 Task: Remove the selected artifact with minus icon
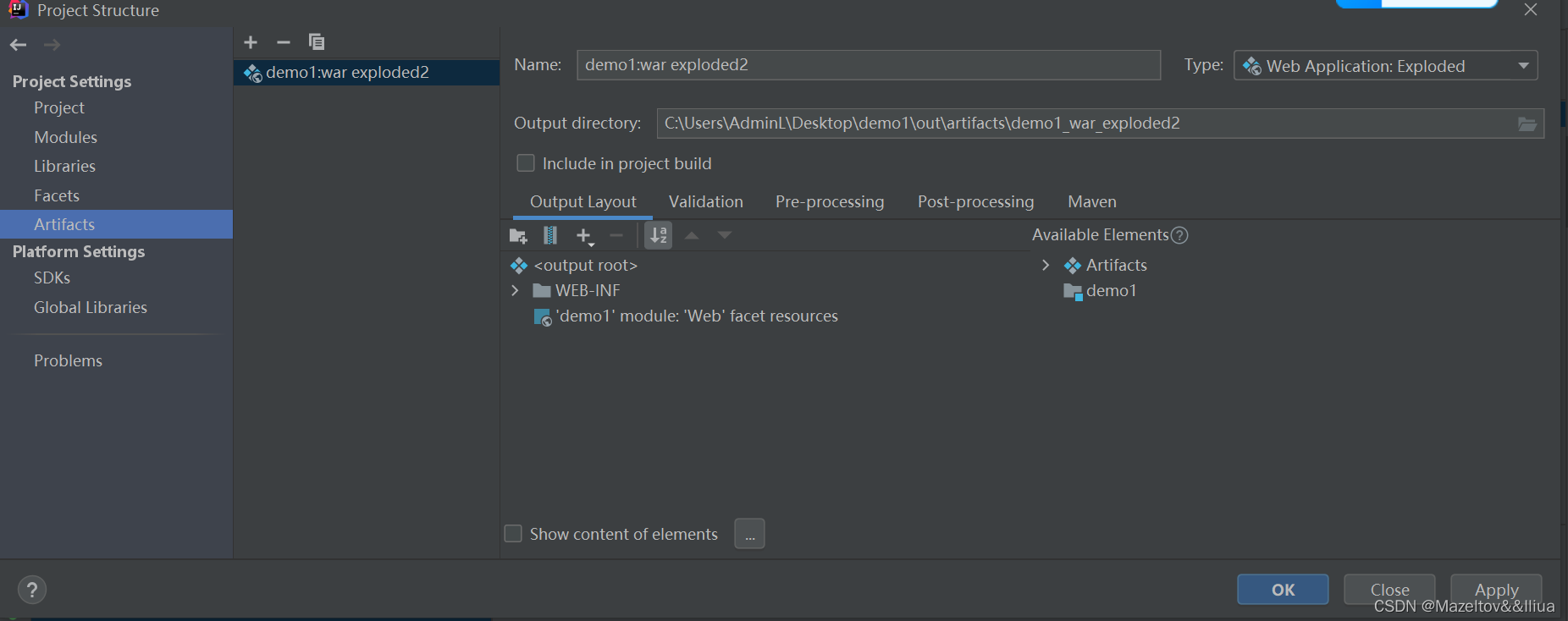click(x=284, y=42)
